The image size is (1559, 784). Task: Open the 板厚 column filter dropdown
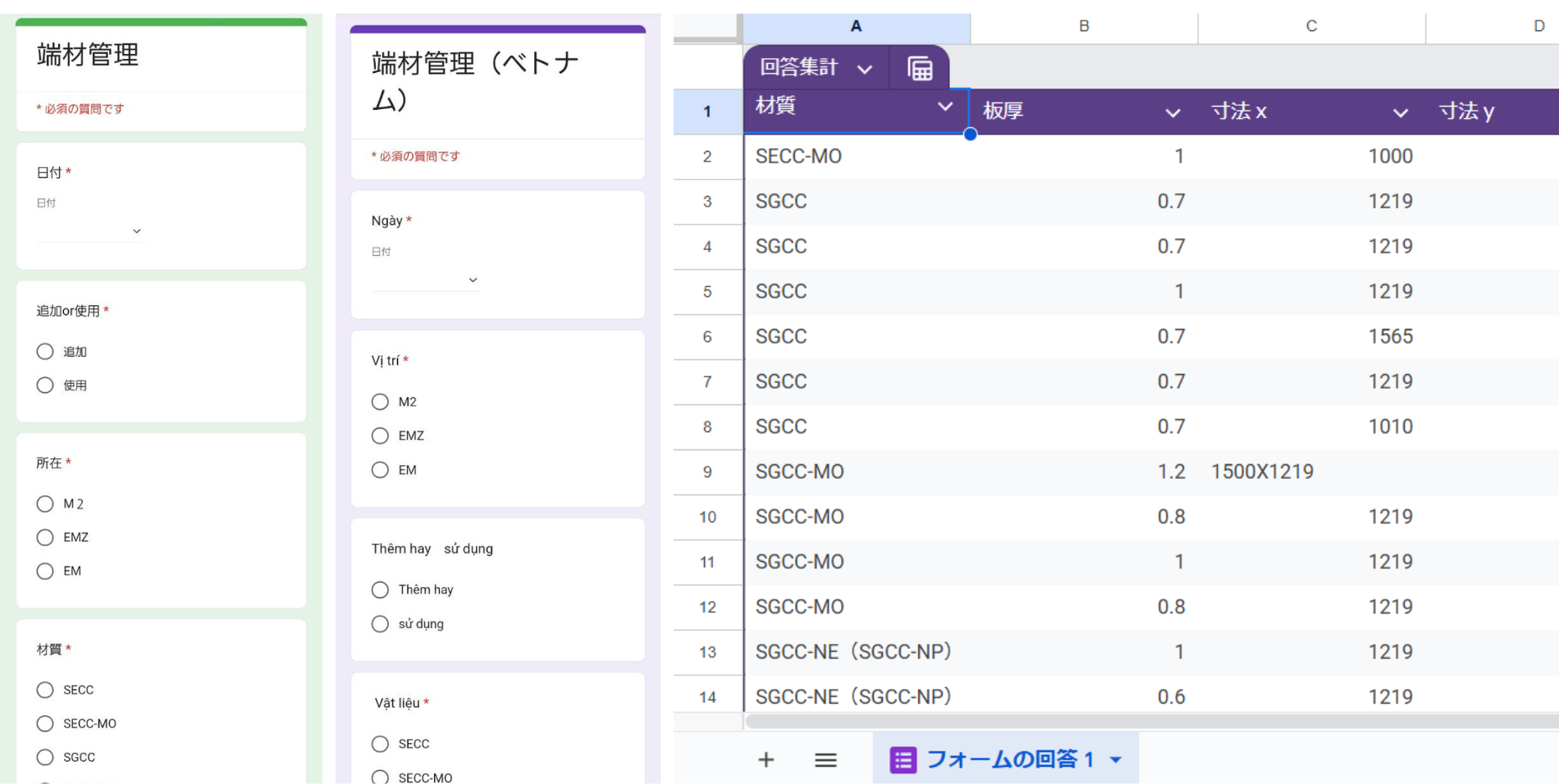coord(1173,112)
